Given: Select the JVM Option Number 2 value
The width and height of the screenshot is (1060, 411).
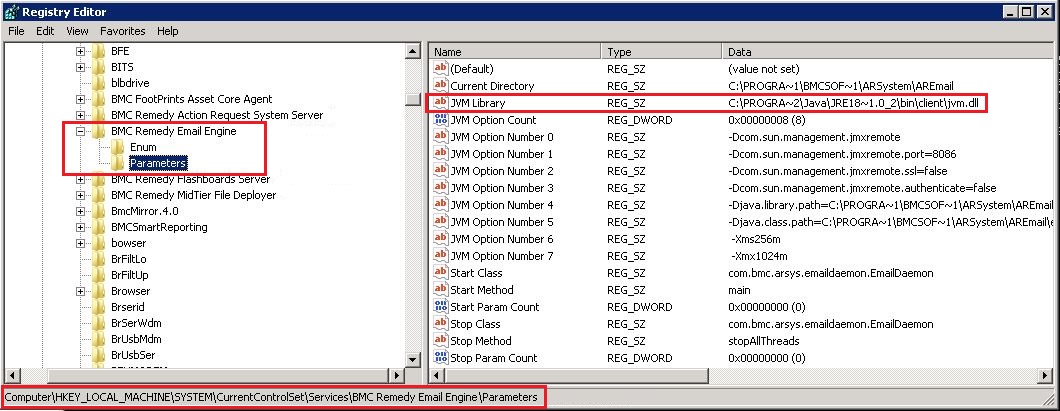Looking at the screenshot, I should [x=502, y=171].
